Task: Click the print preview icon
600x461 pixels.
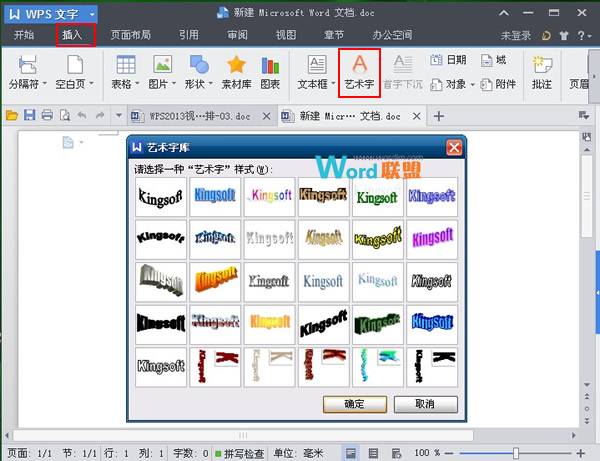Action: tap(65, 115)
